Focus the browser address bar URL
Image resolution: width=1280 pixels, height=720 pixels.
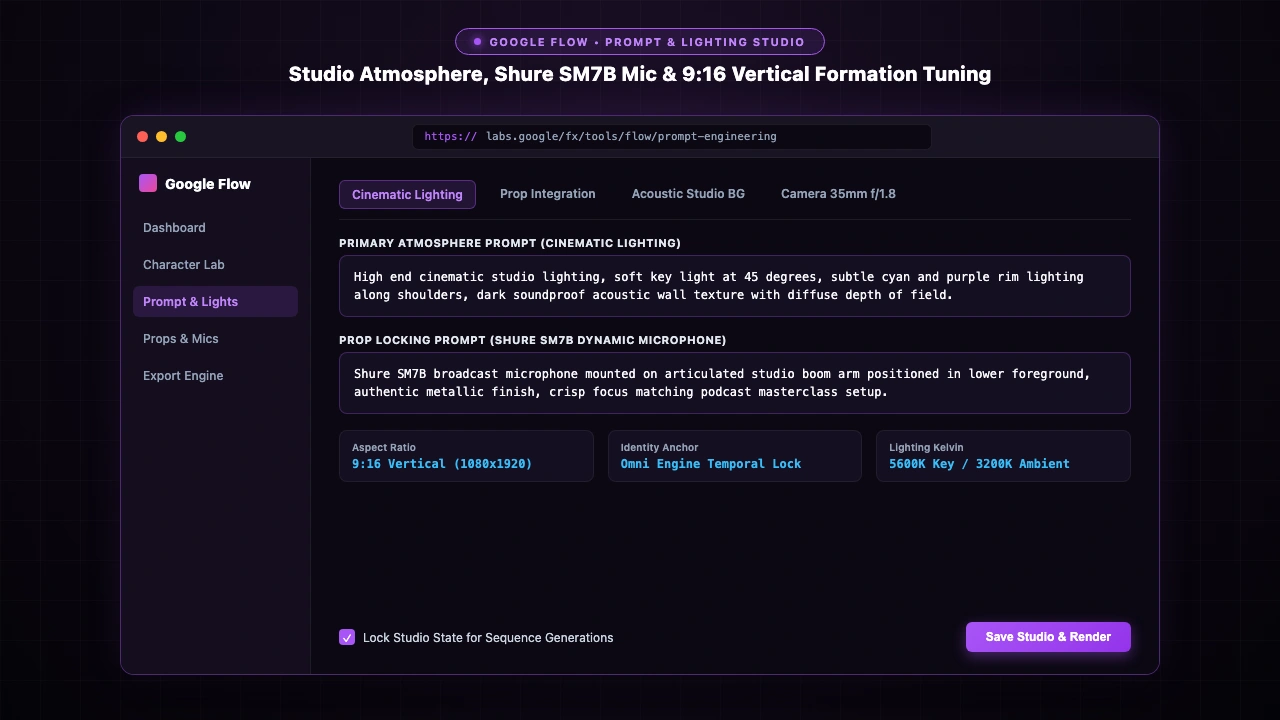coord(672,137)
